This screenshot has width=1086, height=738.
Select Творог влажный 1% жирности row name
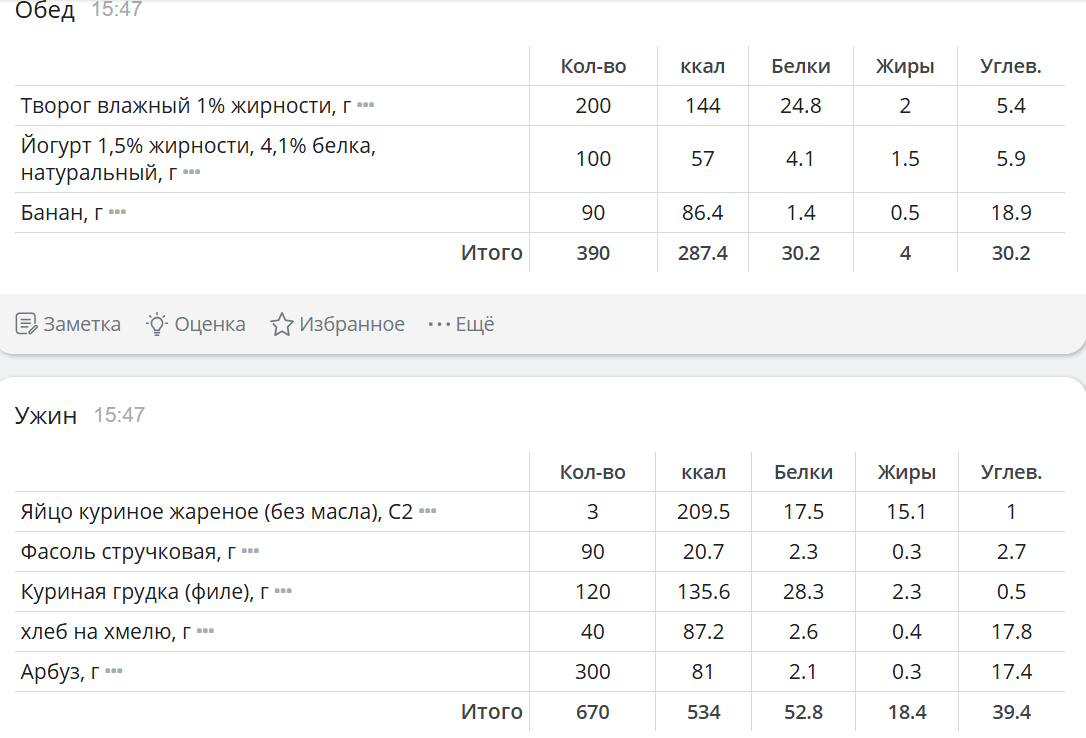coord(186,105)
